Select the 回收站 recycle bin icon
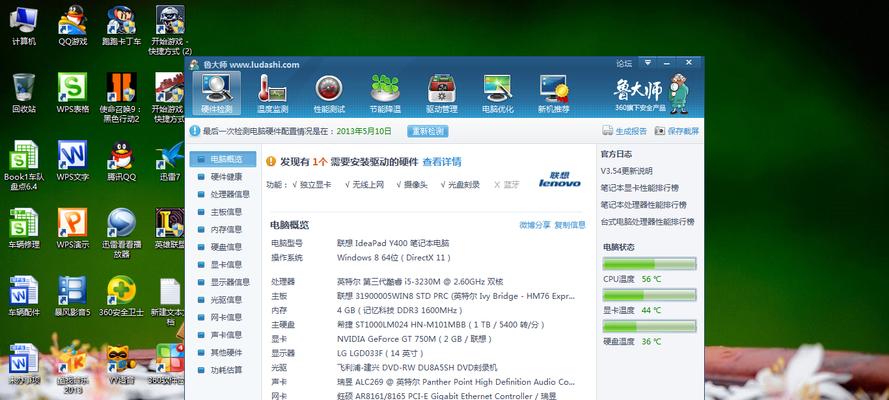The image size is (889, 400). (x=23, y=93)
